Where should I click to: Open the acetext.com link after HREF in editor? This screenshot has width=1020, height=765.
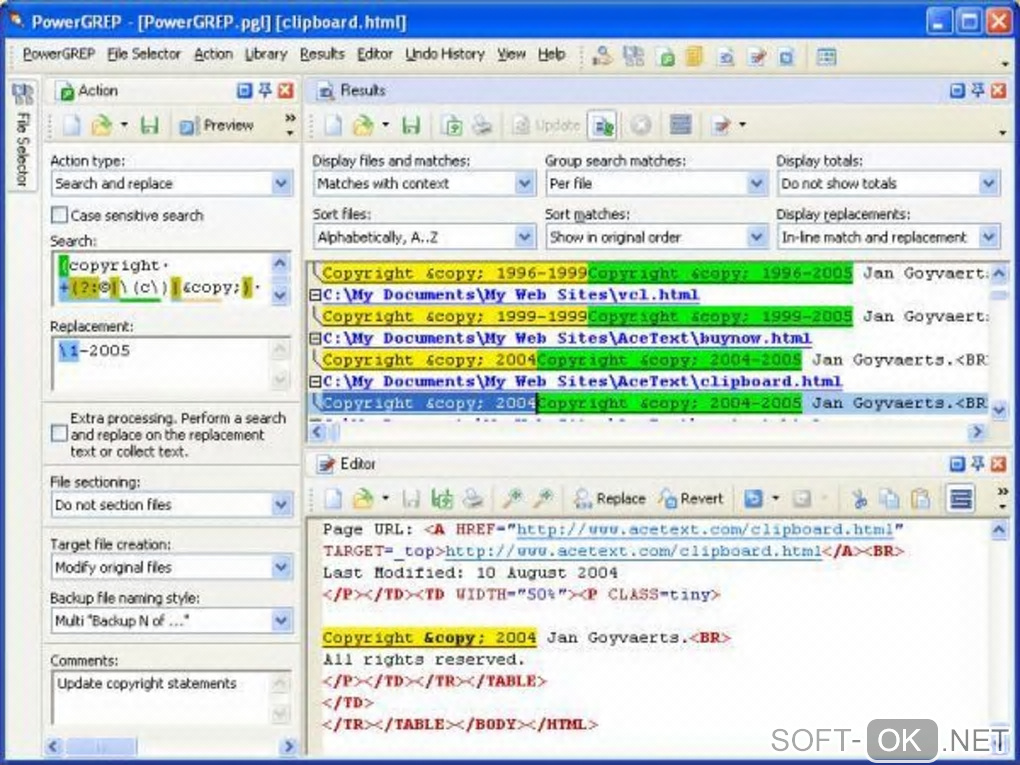pyautogui.click(x=705, y=530)
